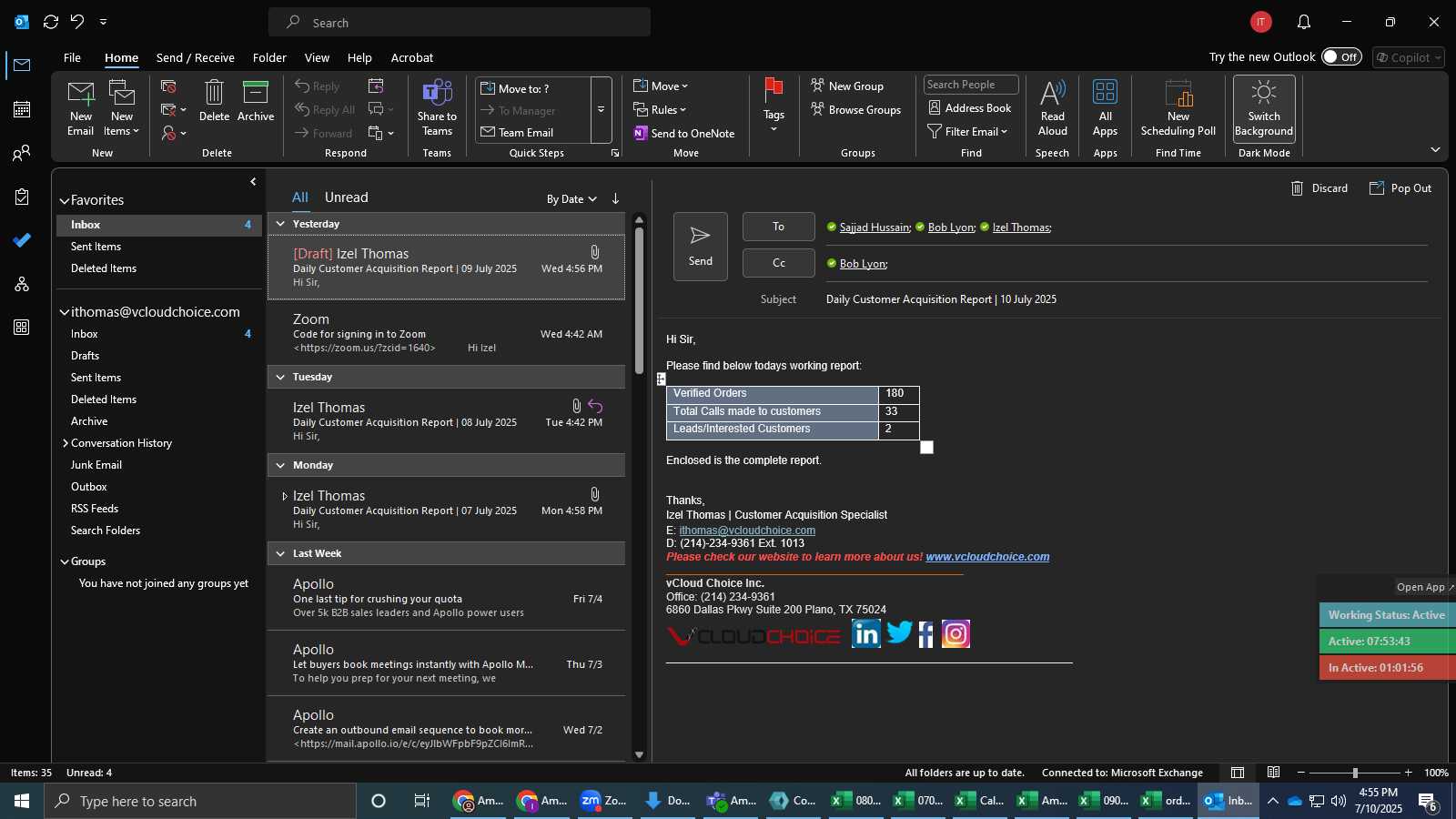This screenshot has height=819, width=1456.
Task: Discard the draft reply
Action: click(1319, 188)
